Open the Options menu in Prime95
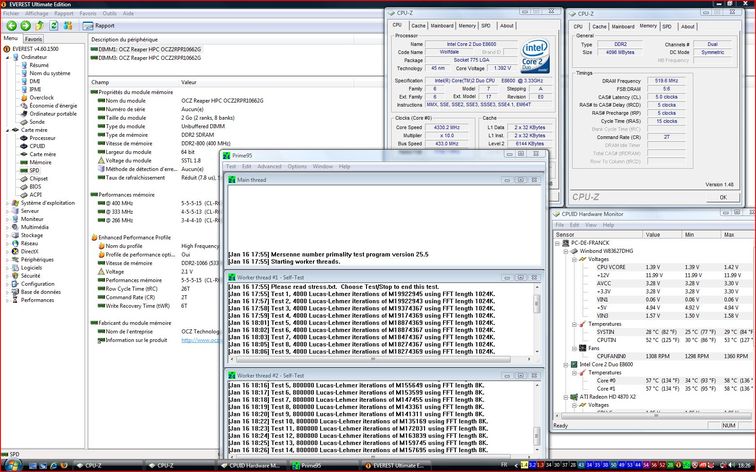Image resolution: width=756 pixels, height=472 pixels. click(x=297, y=166)
